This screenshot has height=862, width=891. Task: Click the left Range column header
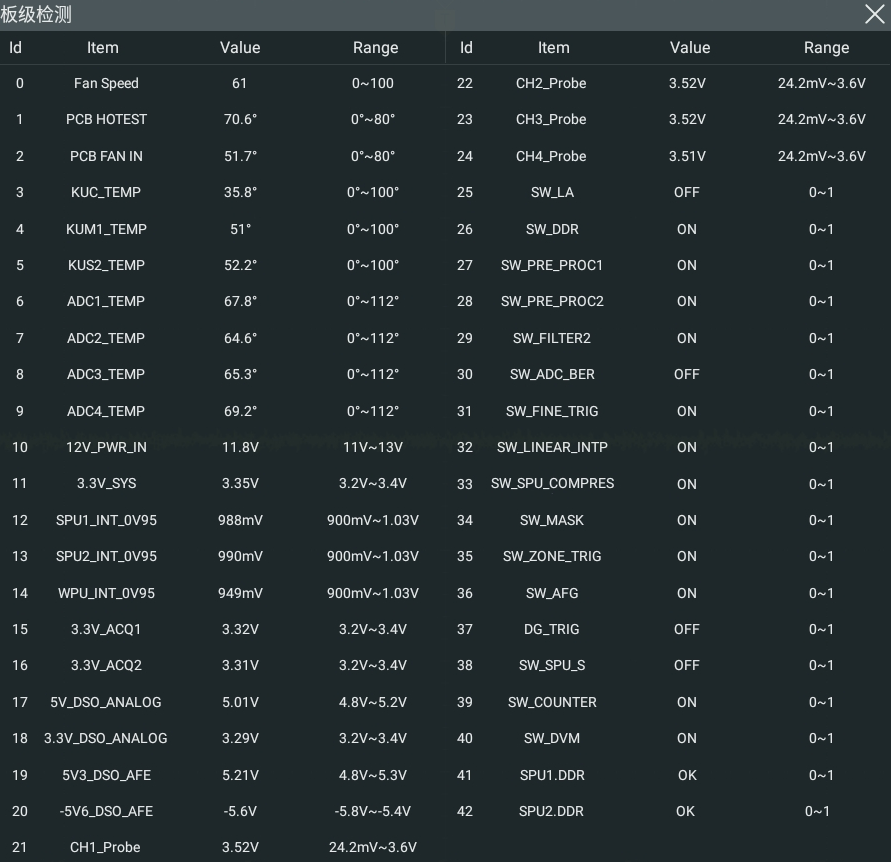pyautogui.click(x=375, y=48)
